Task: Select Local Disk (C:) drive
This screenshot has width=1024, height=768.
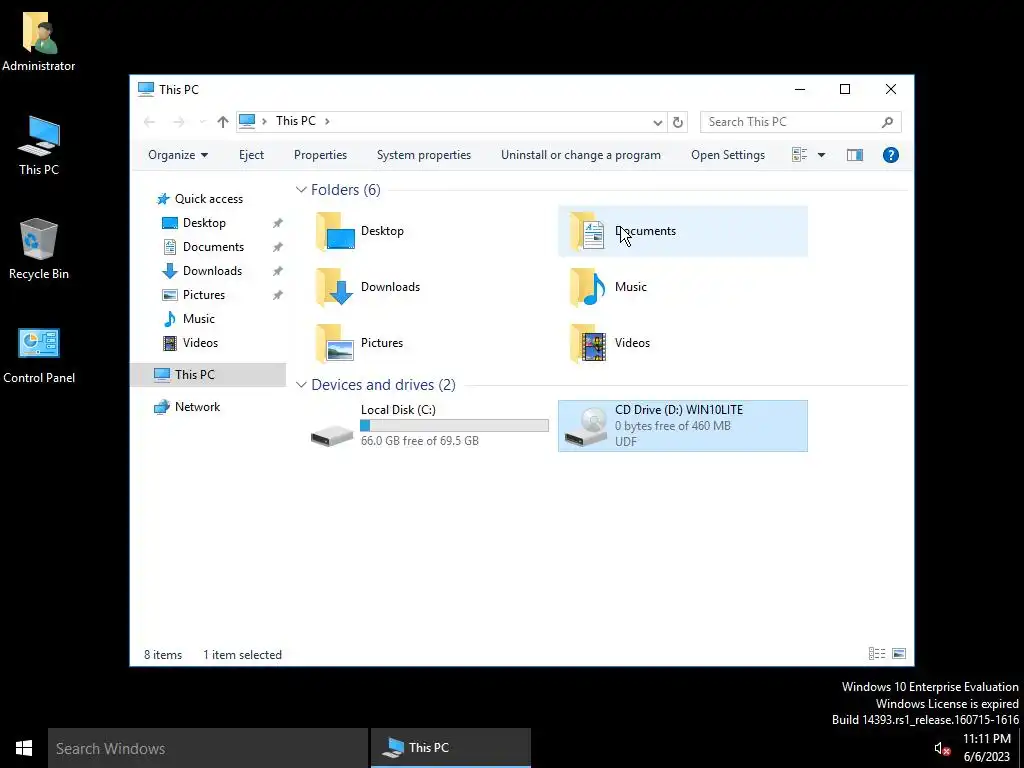Action: (x=428, y=426)
